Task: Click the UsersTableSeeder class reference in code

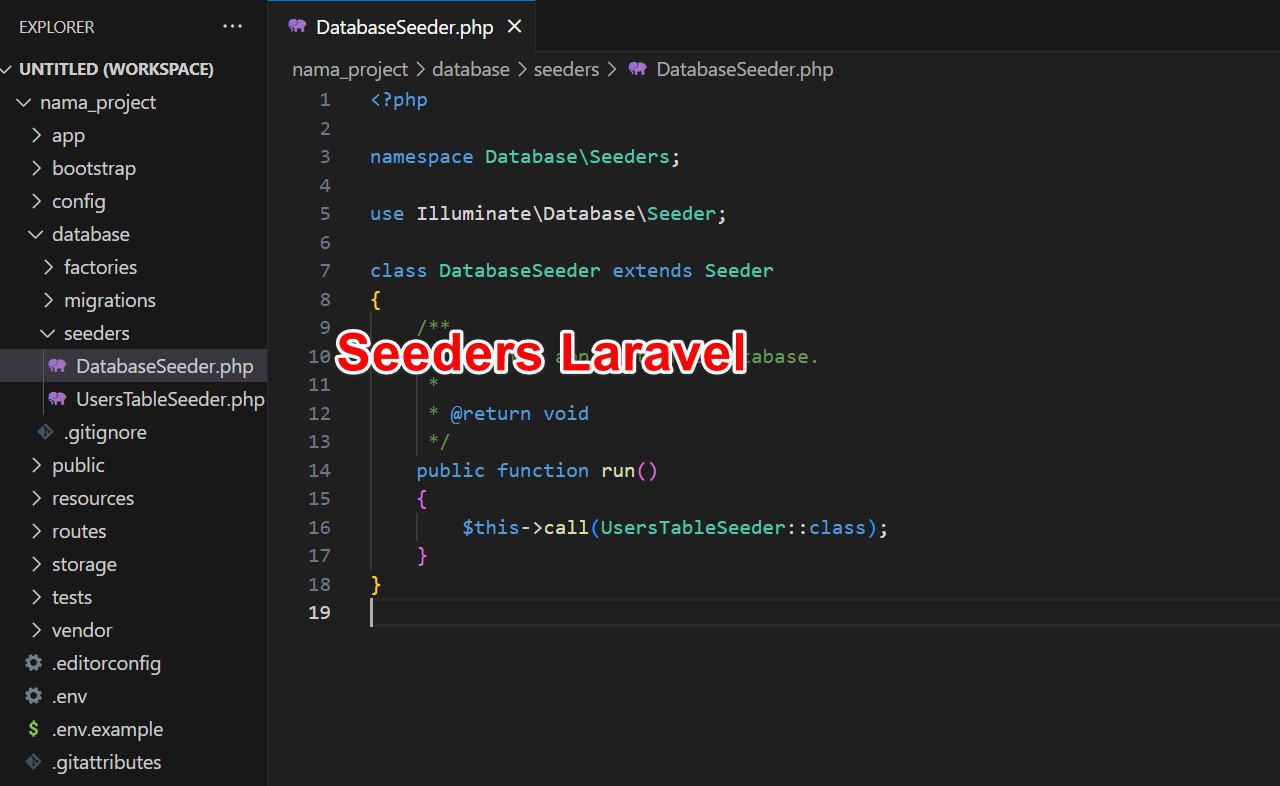Action: pos(692,527)
